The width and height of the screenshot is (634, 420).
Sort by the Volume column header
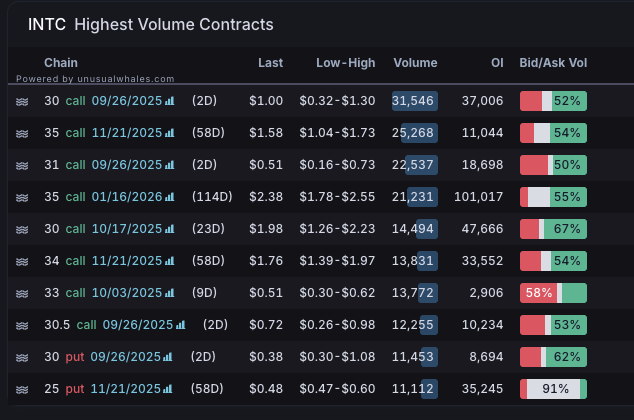point(415,63)
